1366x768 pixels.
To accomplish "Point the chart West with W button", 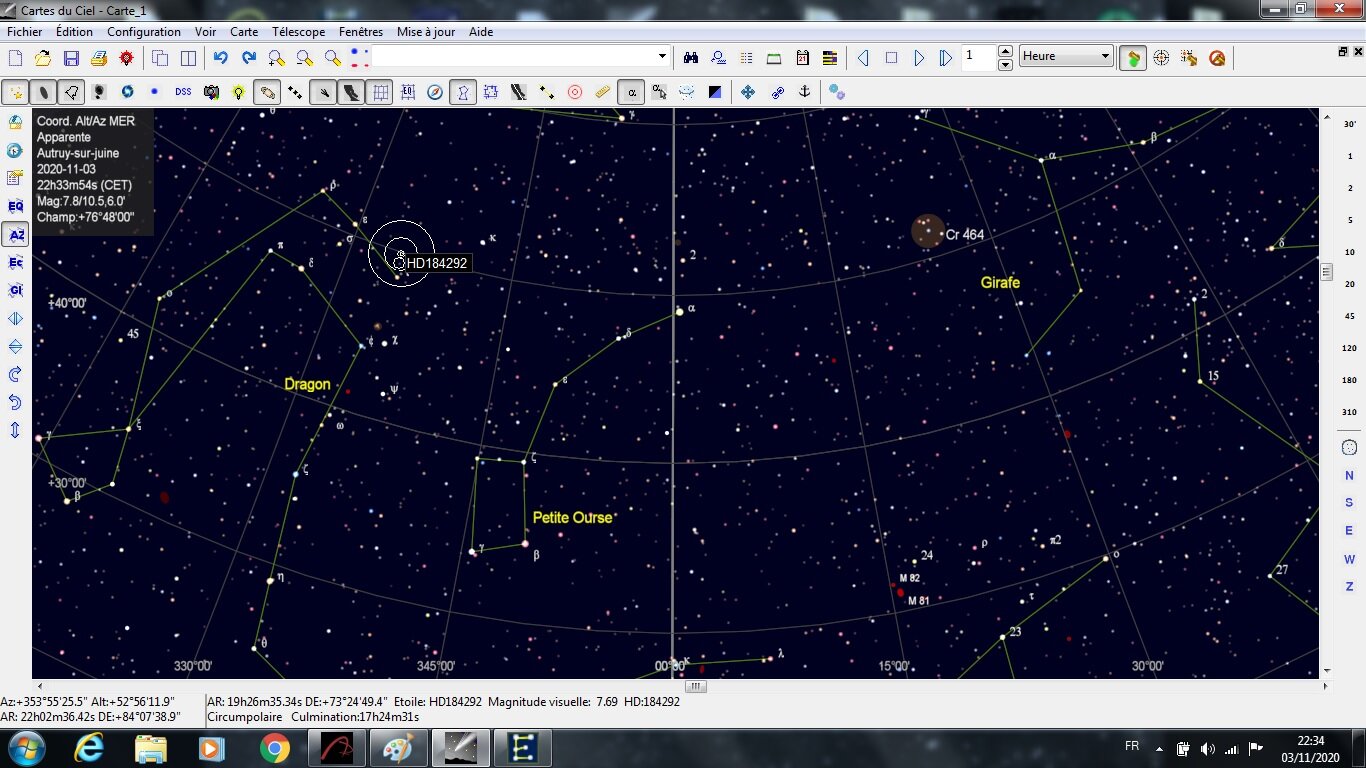I will 1349,559.
